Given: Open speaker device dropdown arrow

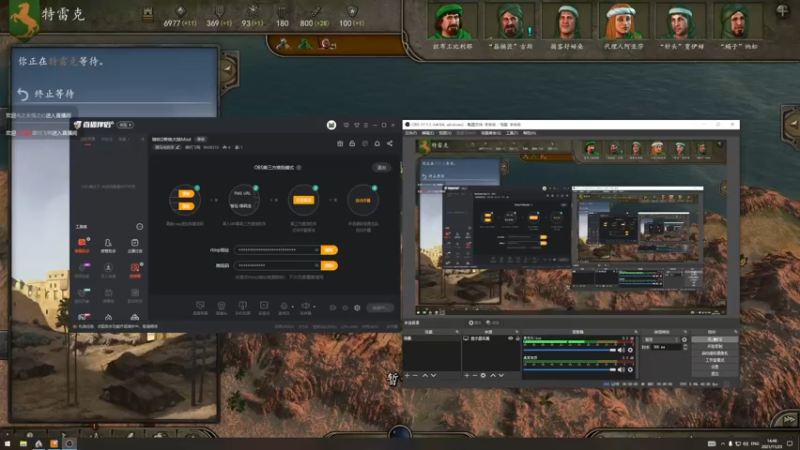Looking at the screenshot, I should (x=314, y=307).
